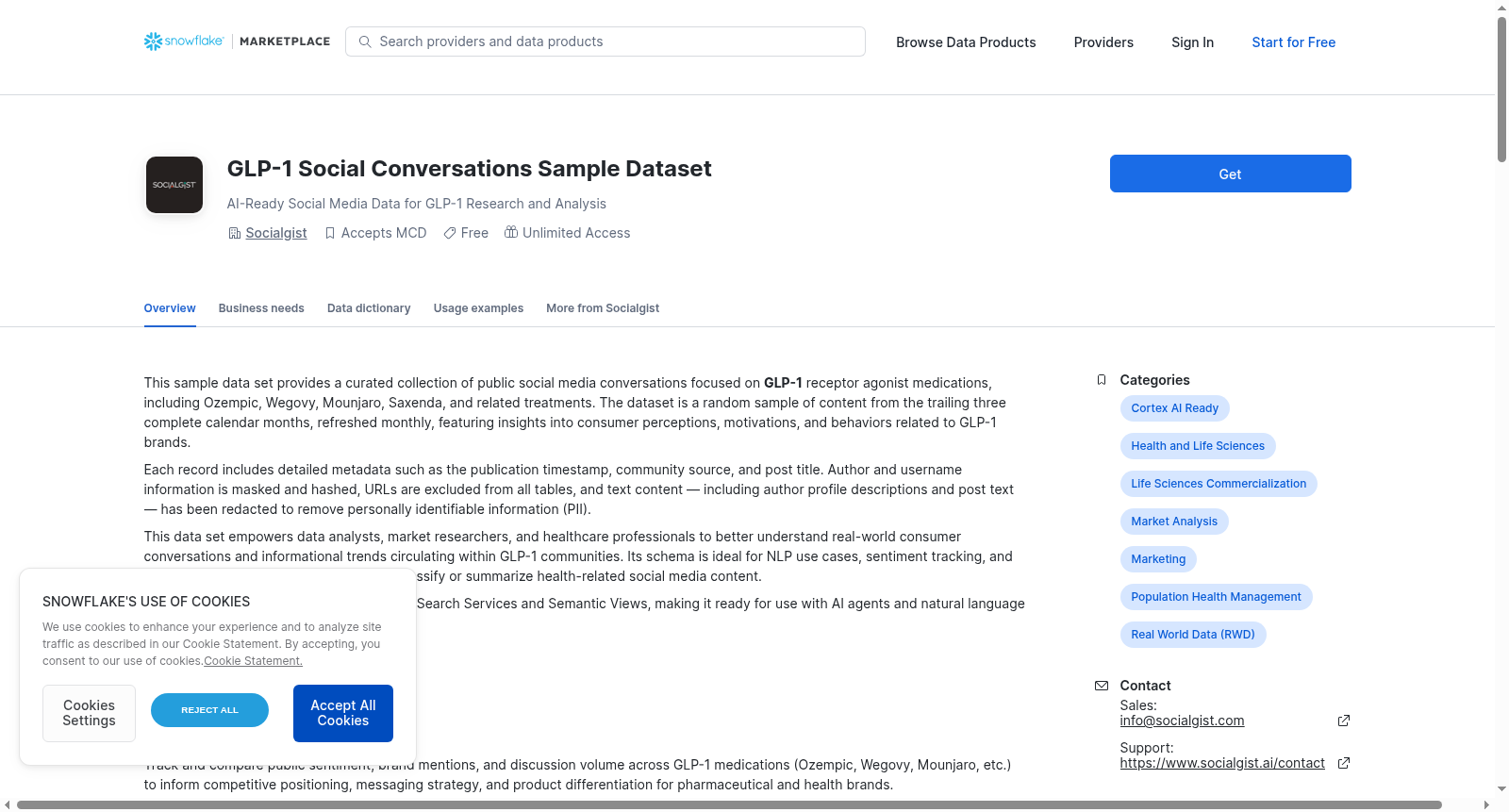The image size is (1509, 812).
Task: Click the gift icon beside Unlimited Access
Action: click(x=511, y=232)
